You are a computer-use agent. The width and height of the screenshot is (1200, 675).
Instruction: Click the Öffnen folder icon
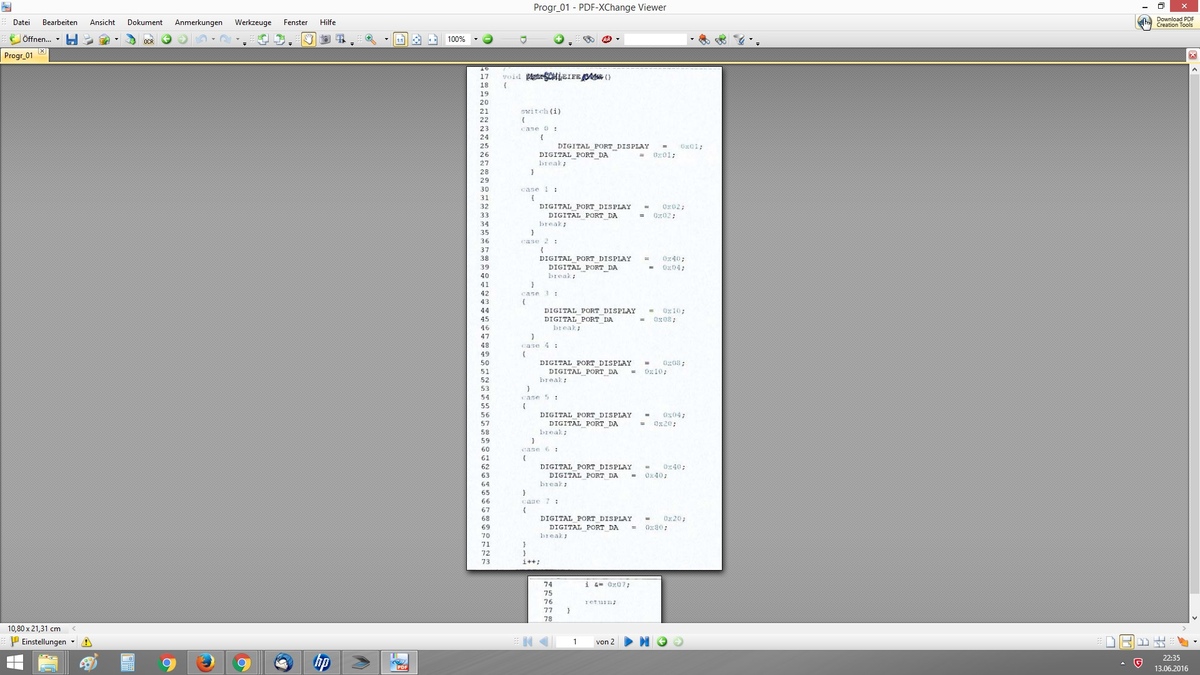15,39
